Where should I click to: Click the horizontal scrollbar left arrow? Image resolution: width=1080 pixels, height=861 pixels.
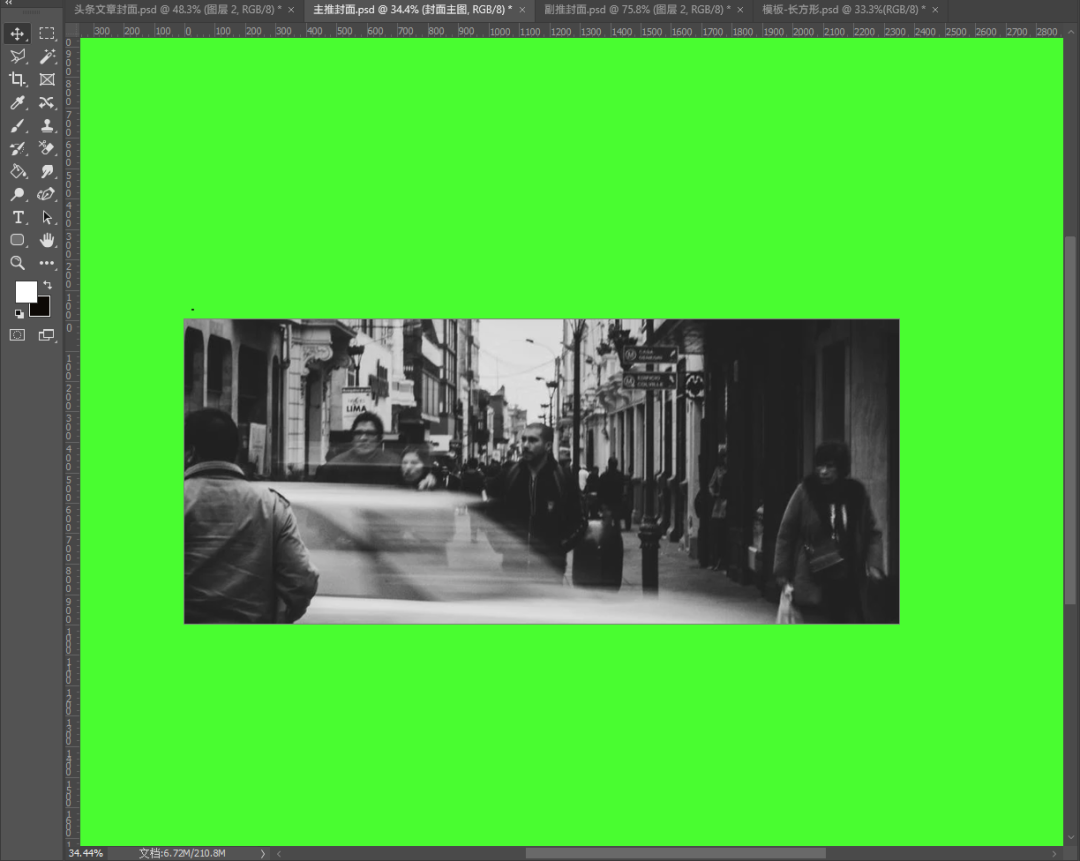pyautogui.click(x=279, y=853)
